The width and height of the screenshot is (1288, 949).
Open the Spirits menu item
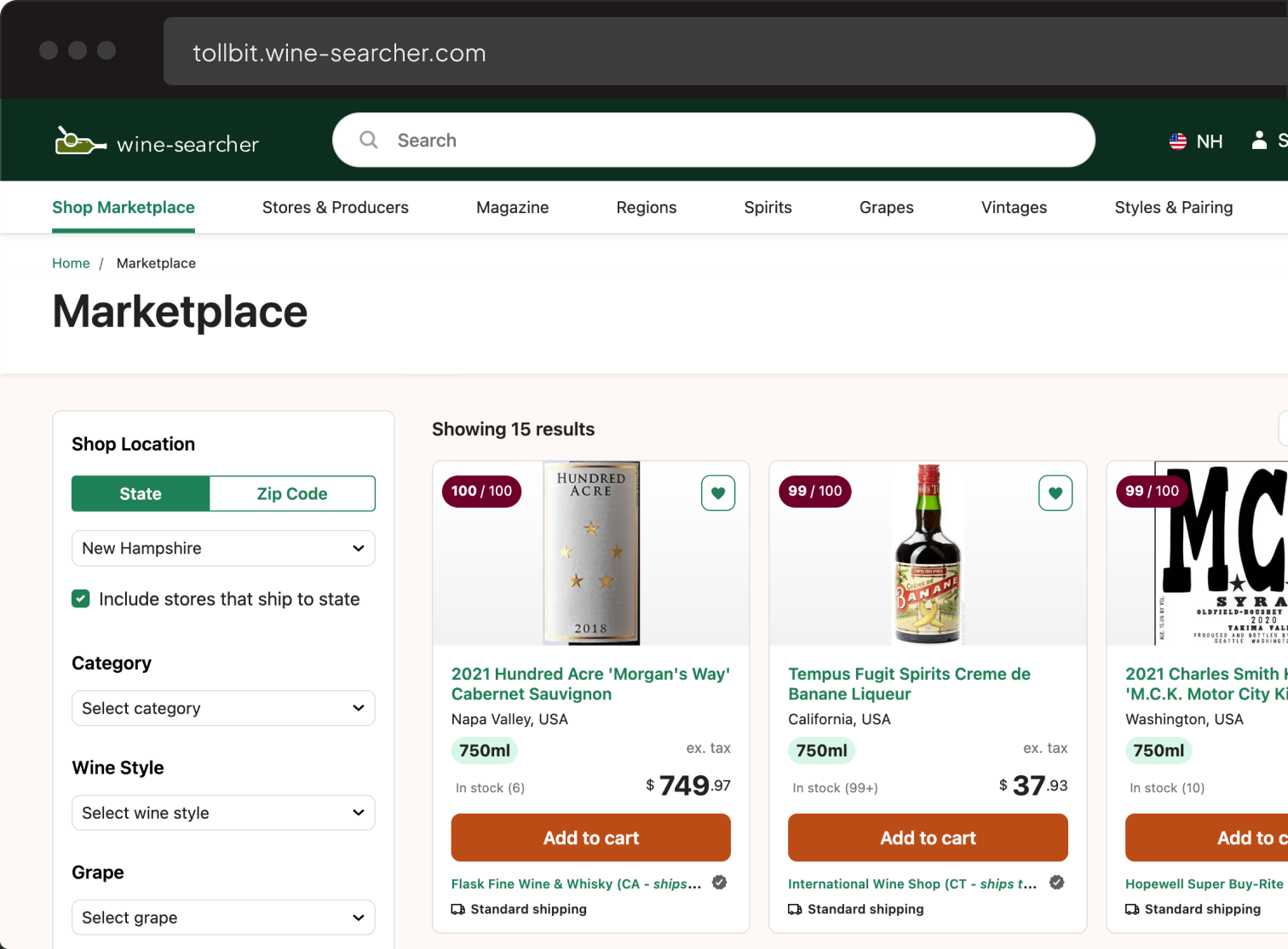coord(768,208)
